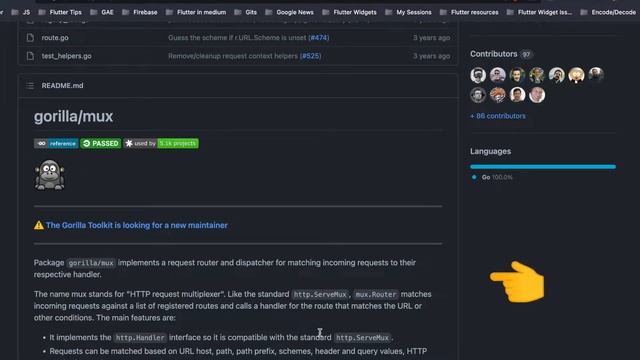This screenshot has height=360, width=640.
Task: Click the green PASSED build badge
Action: [101, 143]
